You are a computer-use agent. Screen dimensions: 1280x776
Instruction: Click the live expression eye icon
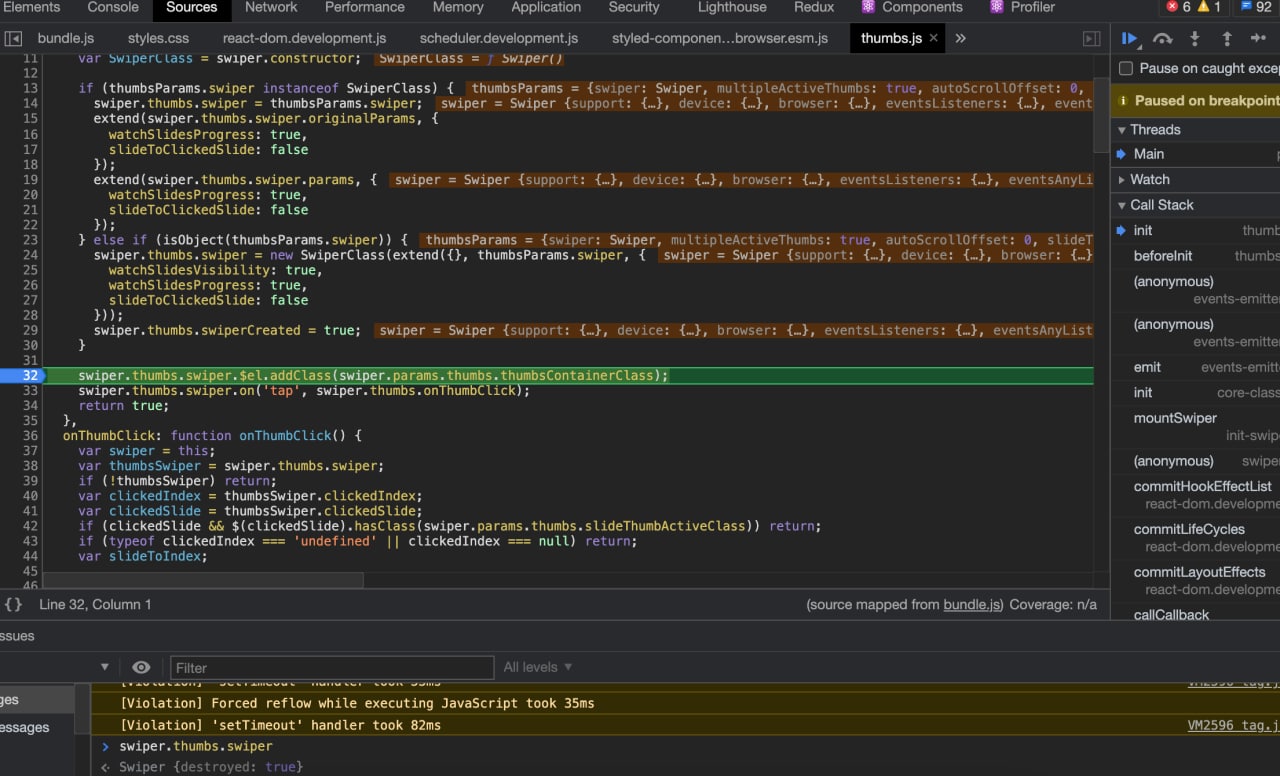[141, 667]
